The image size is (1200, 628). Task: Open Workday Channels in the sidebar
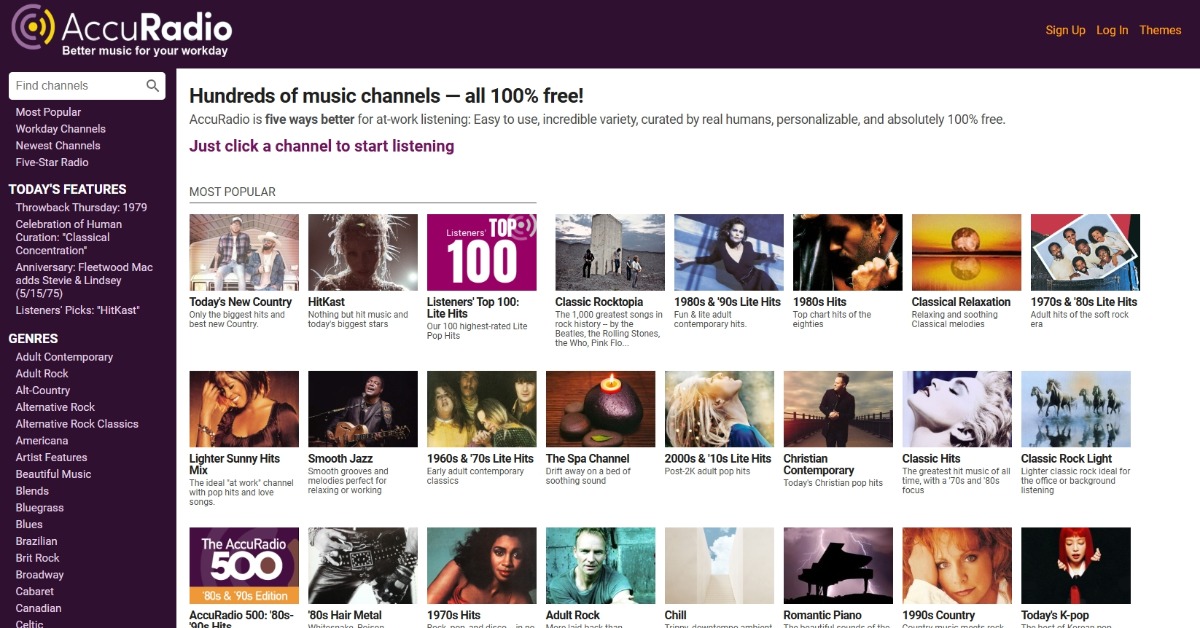tap(60, 129)
